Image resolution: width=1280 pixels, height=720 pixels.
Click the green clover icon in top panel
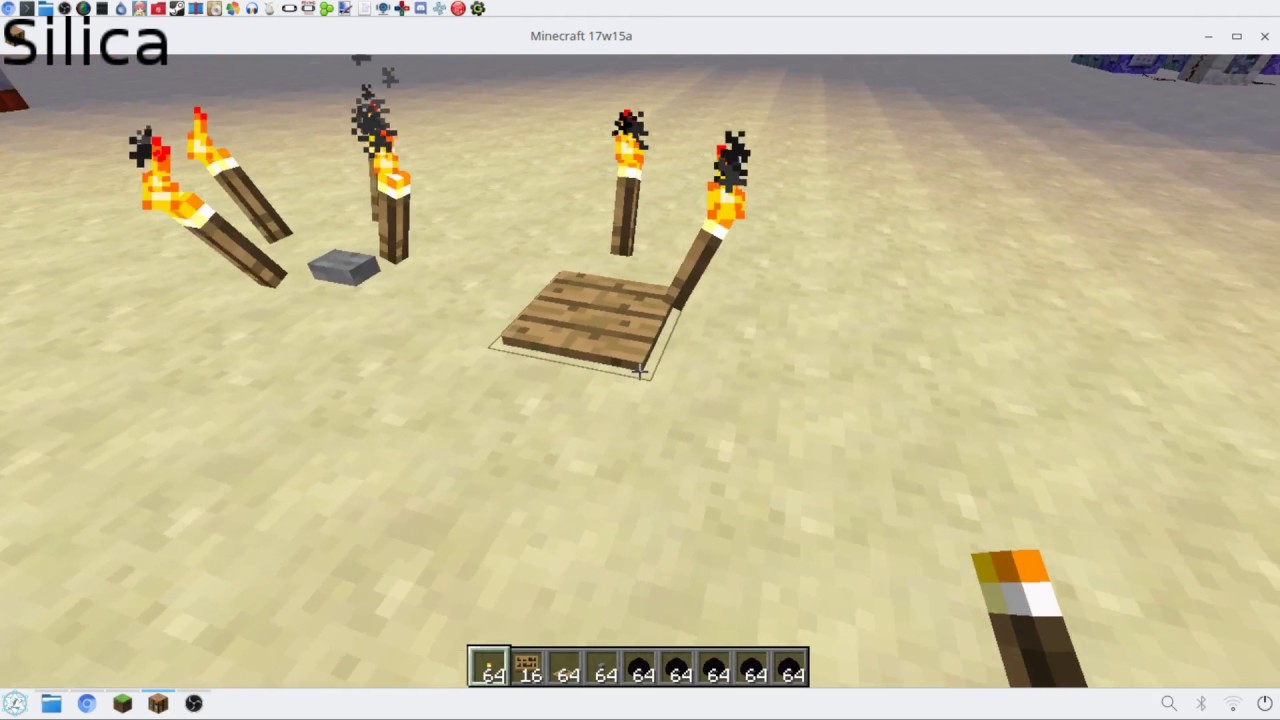327,8
